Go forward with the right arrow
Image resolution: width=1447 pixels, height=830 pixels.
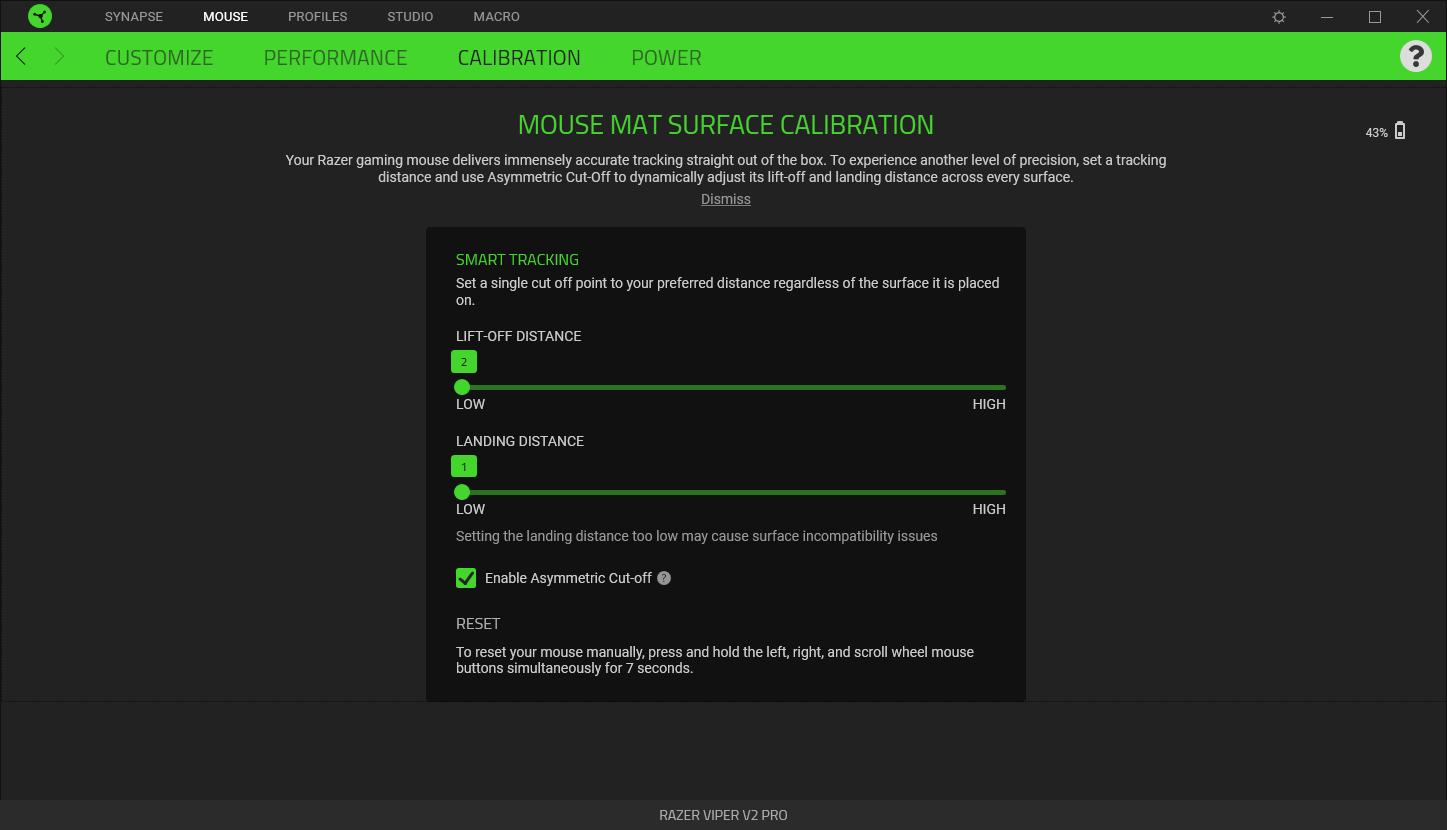point(59,56)
